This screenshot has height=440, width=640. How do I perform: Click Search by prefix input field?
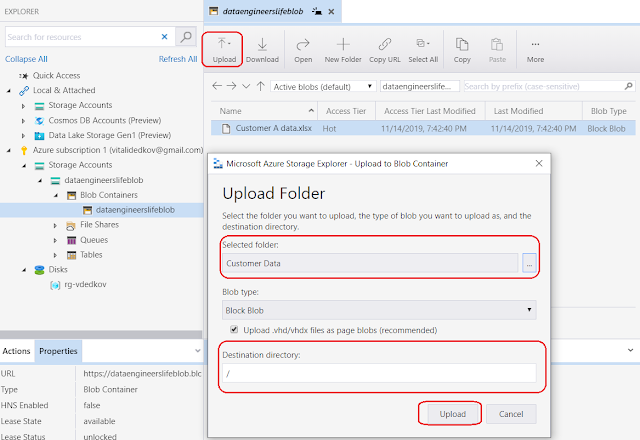543,86
